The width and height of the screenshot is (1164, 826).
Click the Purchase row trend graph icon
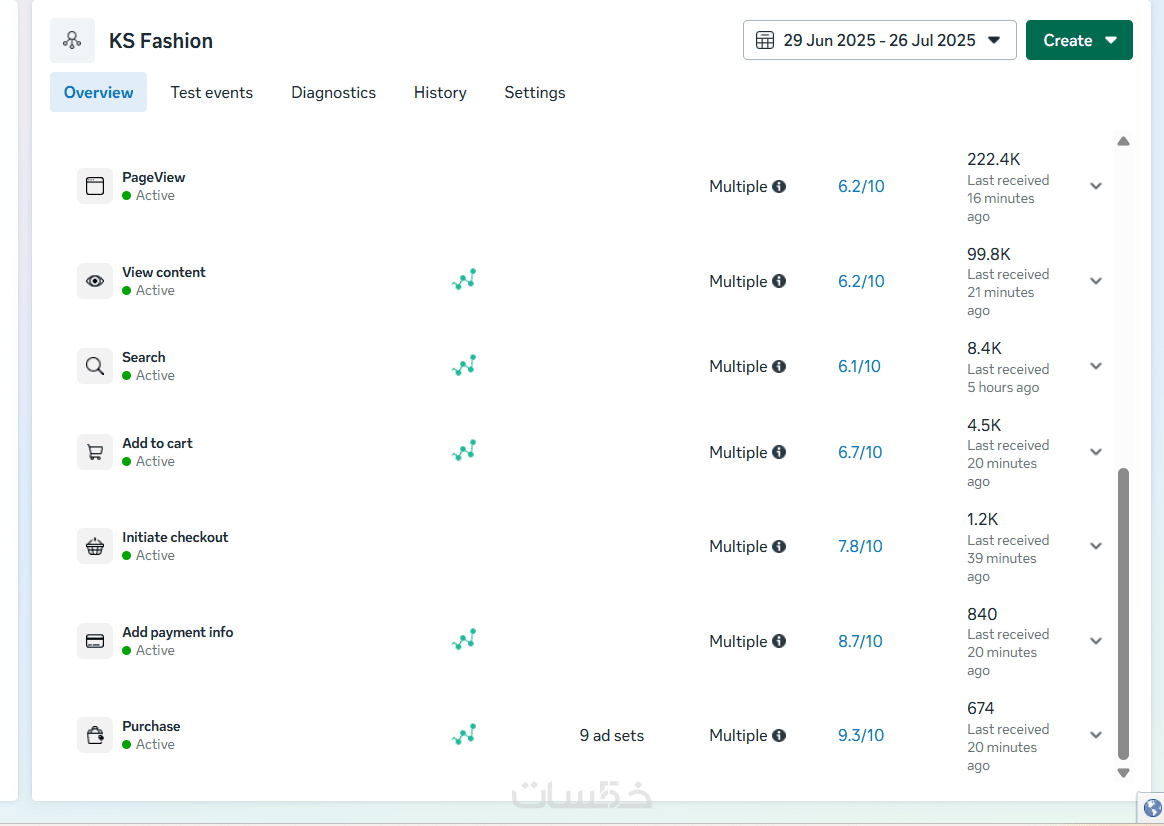pos(464,735)
